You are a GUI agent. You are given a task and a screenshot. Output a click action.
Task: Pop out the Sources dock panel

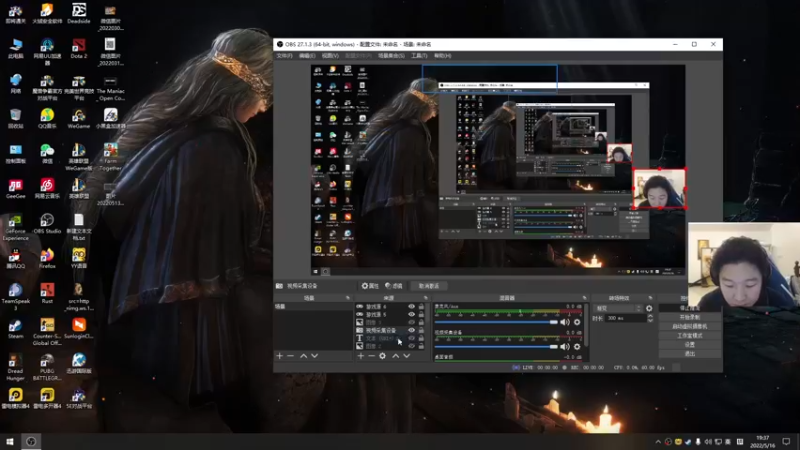pyautogui.click(x=426, y=298)
